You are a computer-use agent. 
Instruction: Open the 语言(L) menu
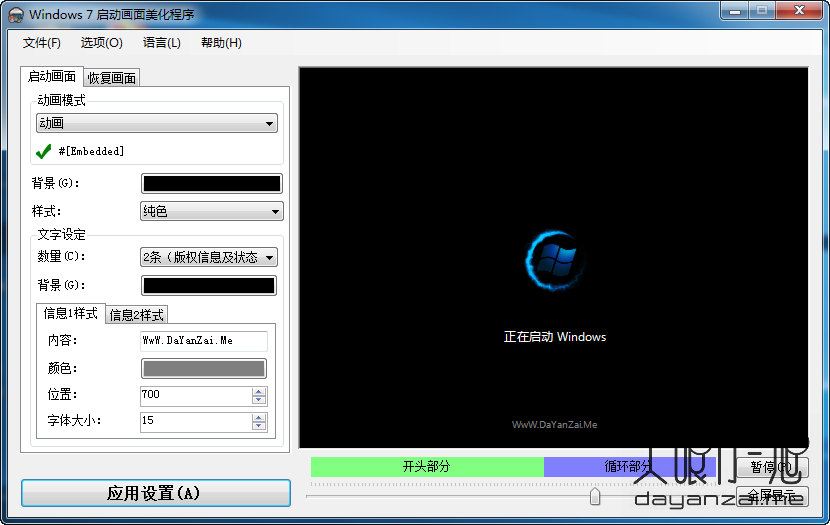162,43
